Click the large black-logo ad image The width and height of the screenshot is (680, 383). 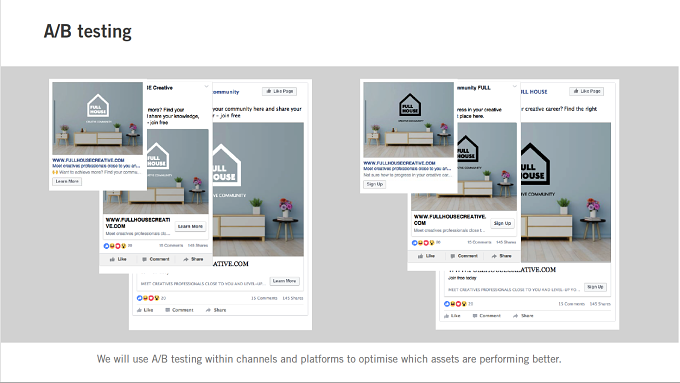[x=566, y=192]
